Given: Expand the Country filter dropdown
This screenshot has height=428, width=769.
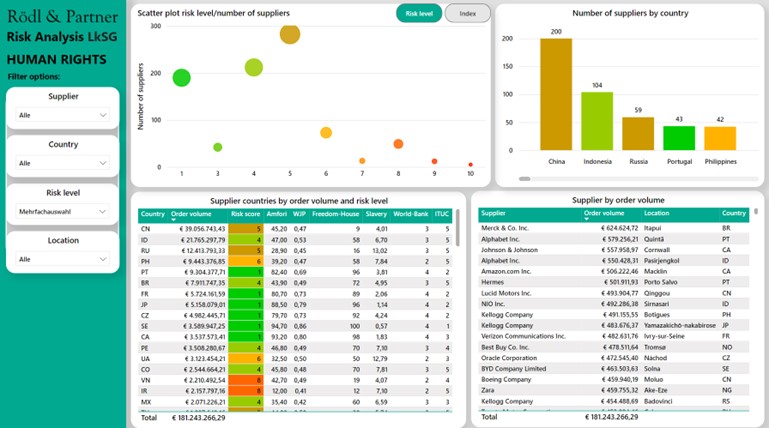Looking at the screenshot, I should (63, 163).
